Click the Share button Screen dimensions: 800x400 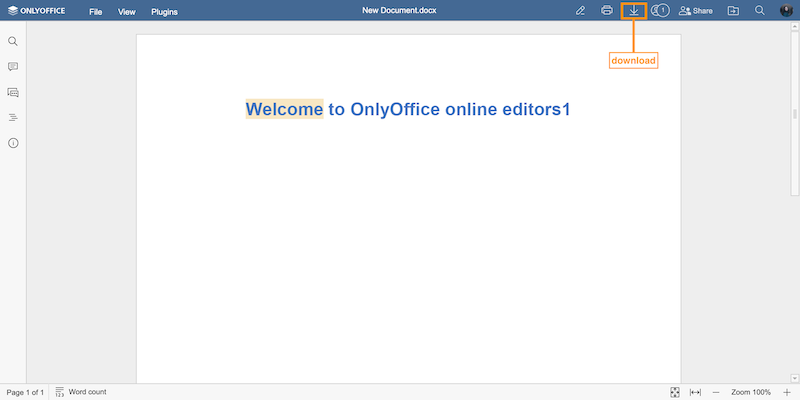(696, 11)
